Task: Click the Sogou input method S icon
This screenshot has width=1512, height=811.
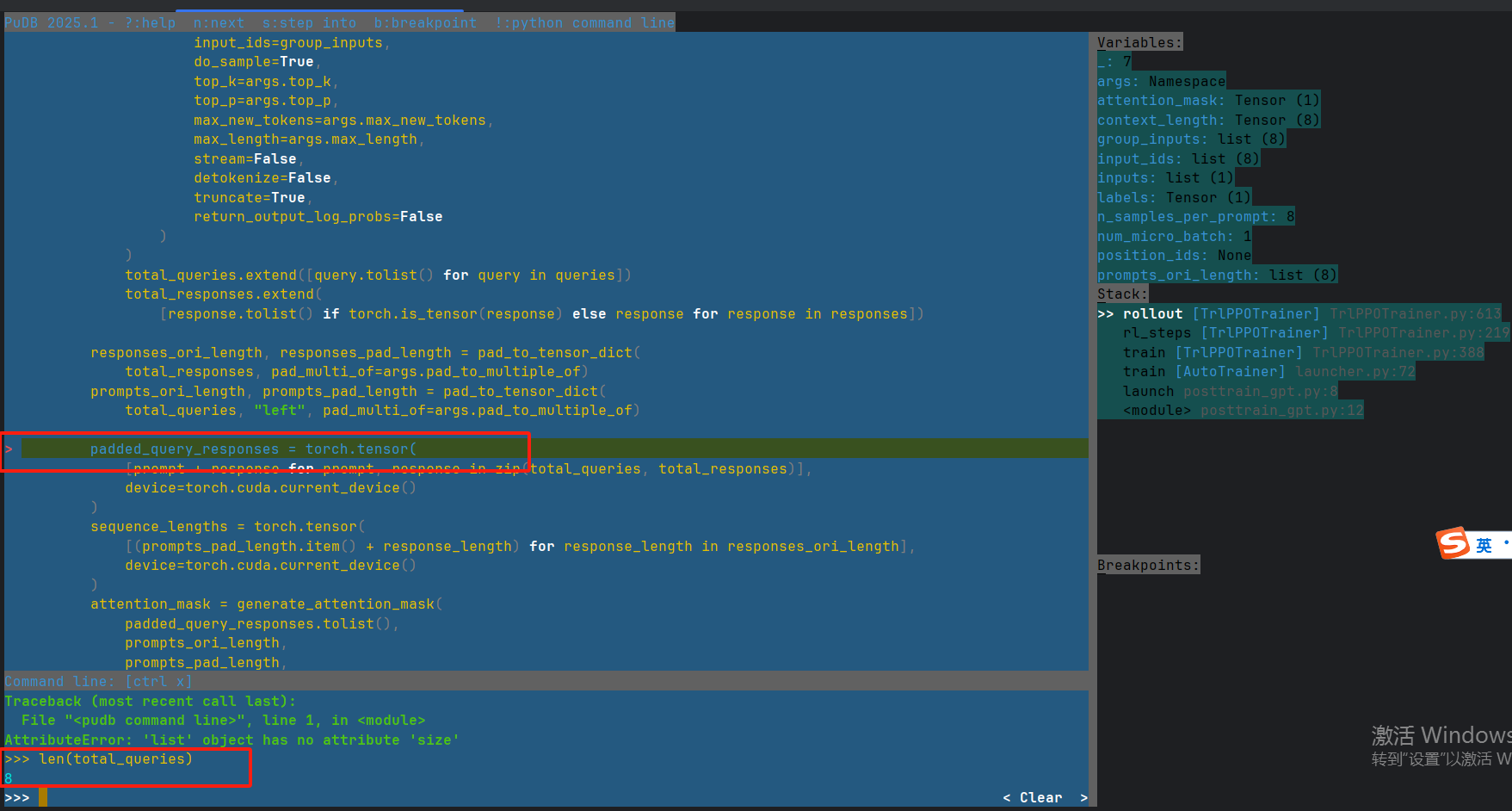Action: (1453, 542)
